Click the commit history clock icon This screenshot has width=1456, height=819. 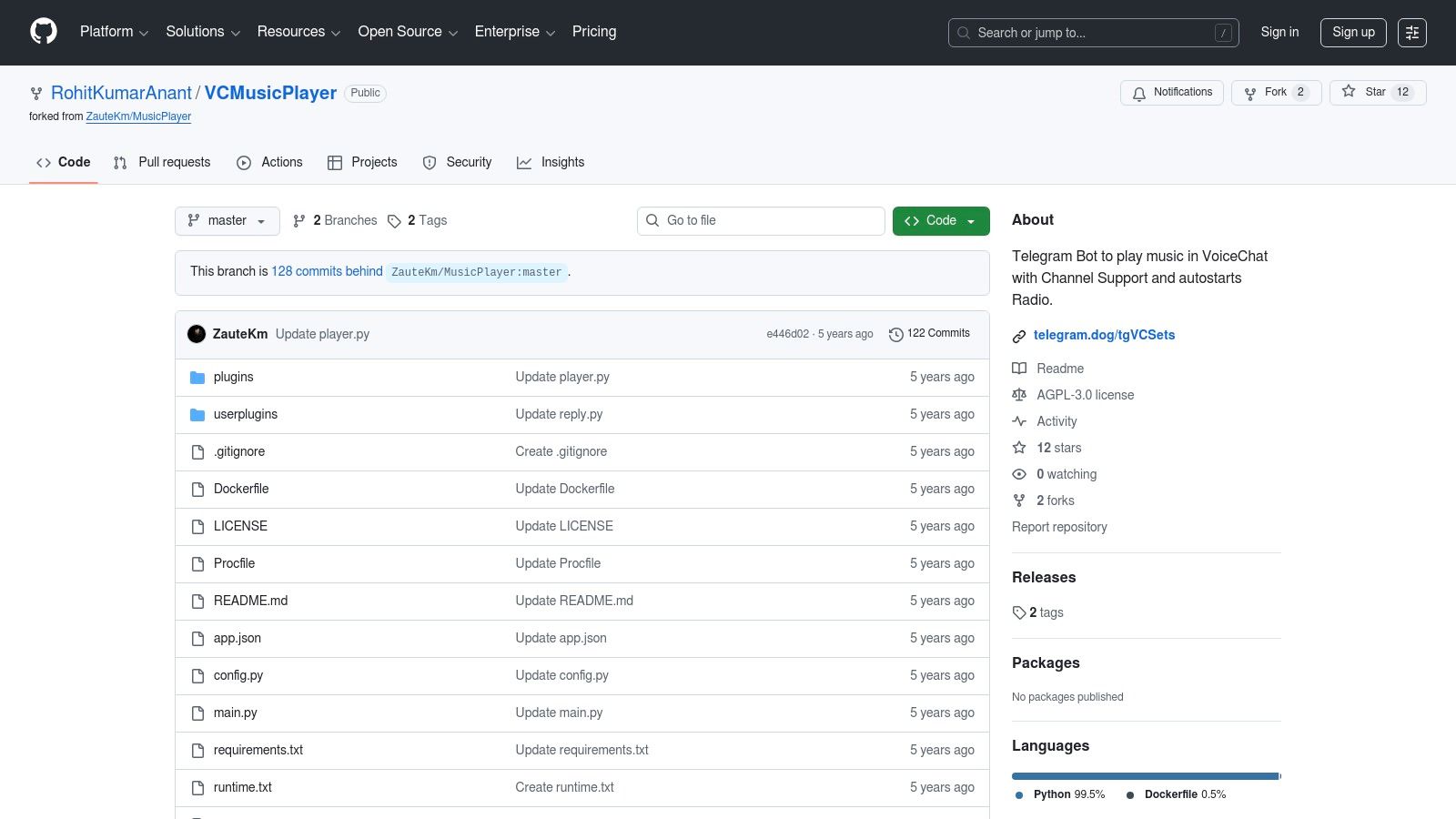pyautogui.click(x=896, y=334)
